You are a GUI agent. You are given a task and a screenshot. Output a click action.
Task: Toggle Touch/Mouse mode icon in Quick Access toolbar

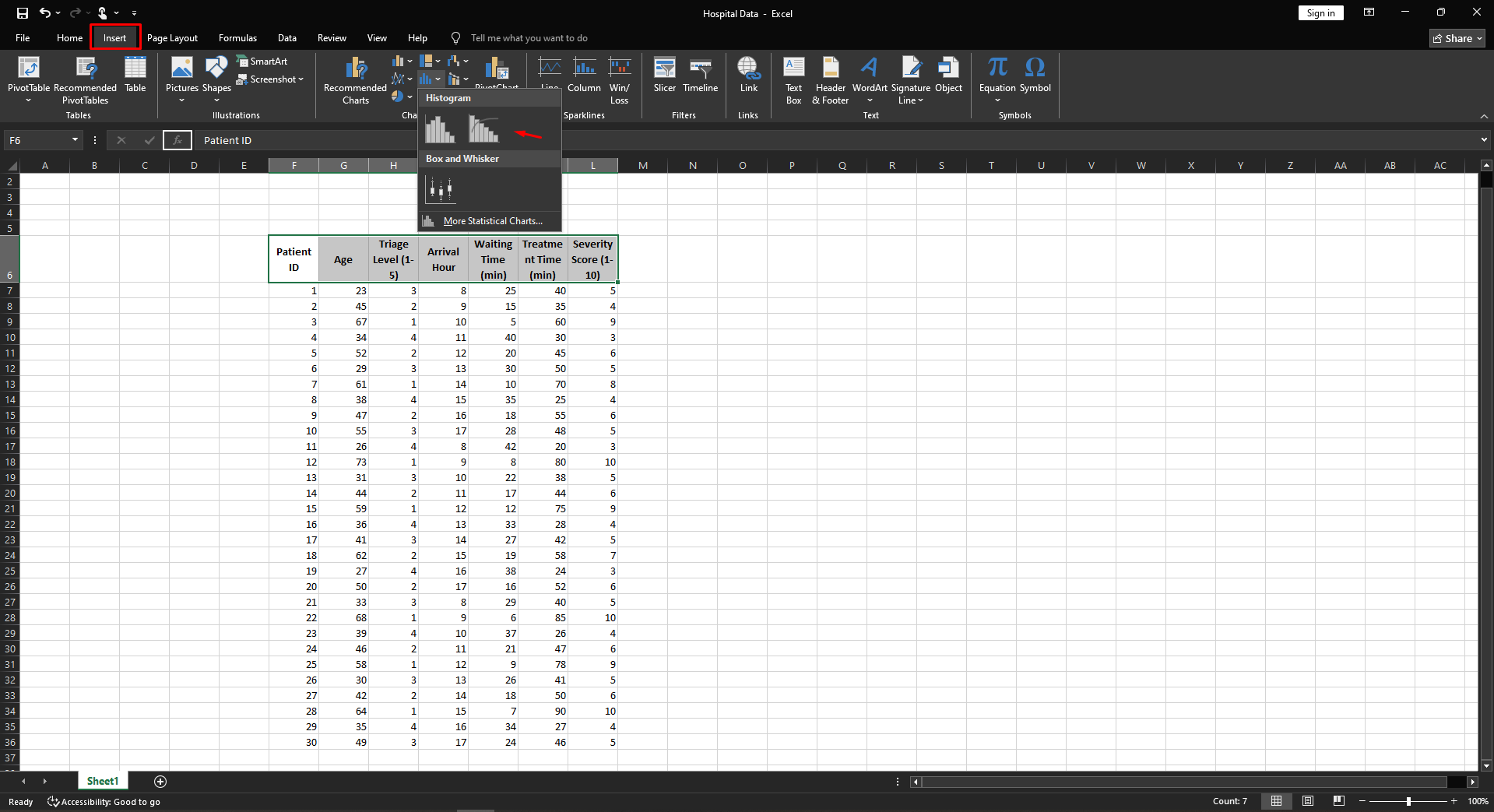click(102, 13)
